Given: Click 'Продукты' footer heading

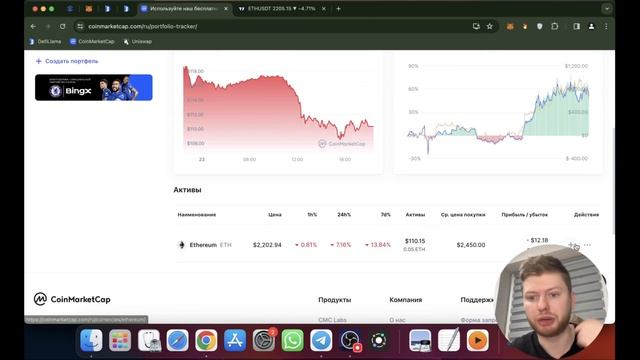Looking at the screenshot, I should click(335, 300).
